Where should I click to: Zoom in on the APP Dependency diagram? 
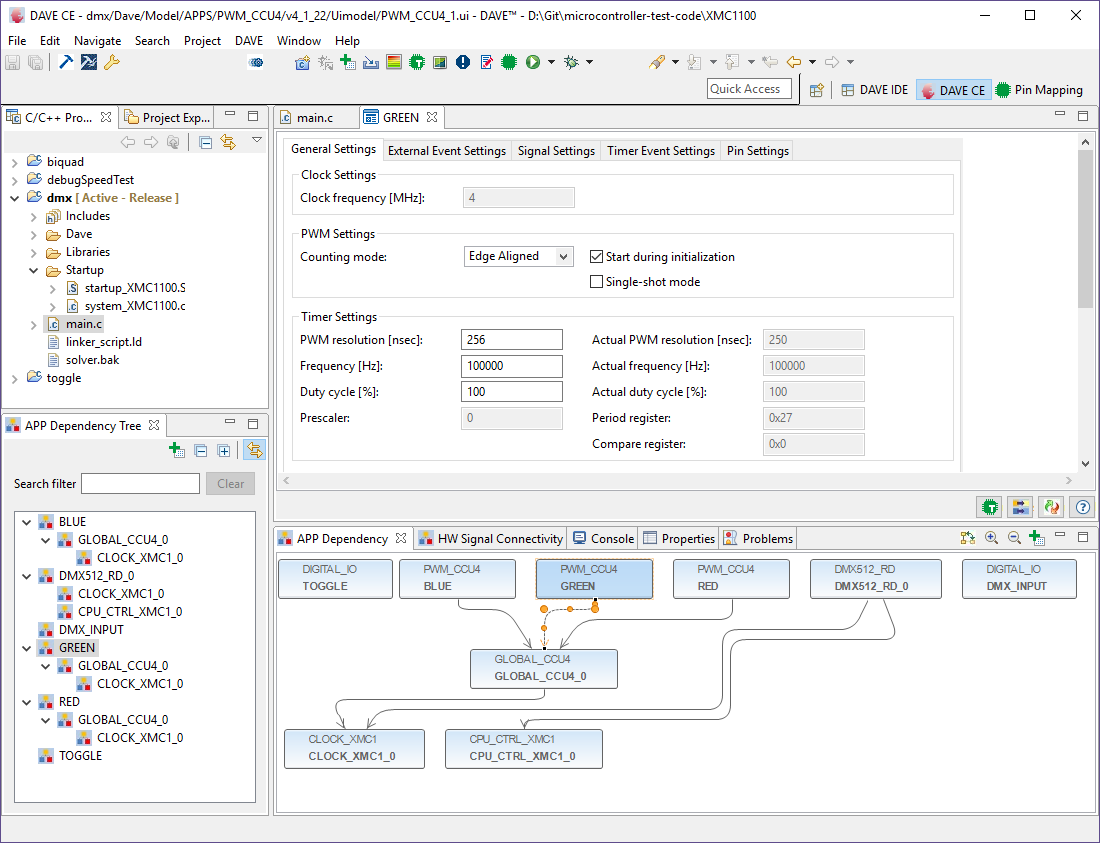coord(991,538)
